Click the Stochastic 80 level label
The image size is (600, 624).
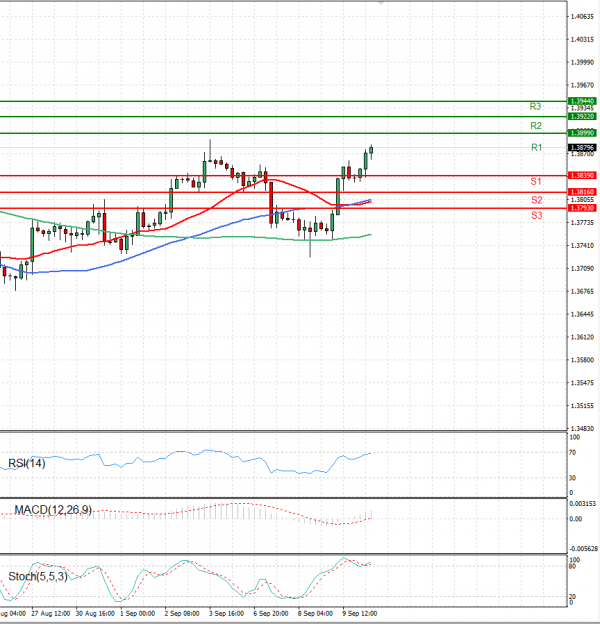click(x=573, y=566)
